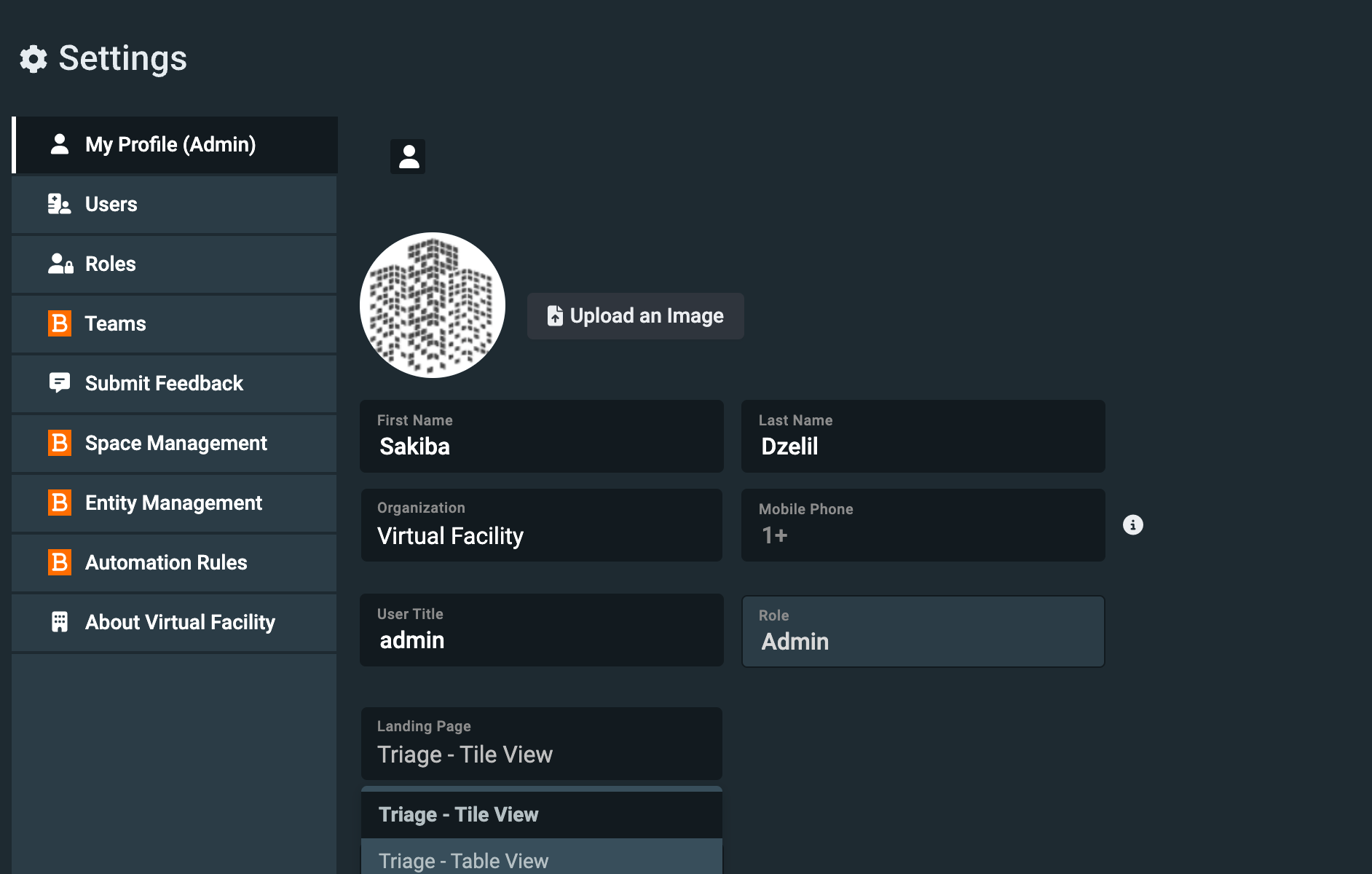Click the Roles lock-person icon
Screen dimensions: 1372x874
[x=60, y=264]
